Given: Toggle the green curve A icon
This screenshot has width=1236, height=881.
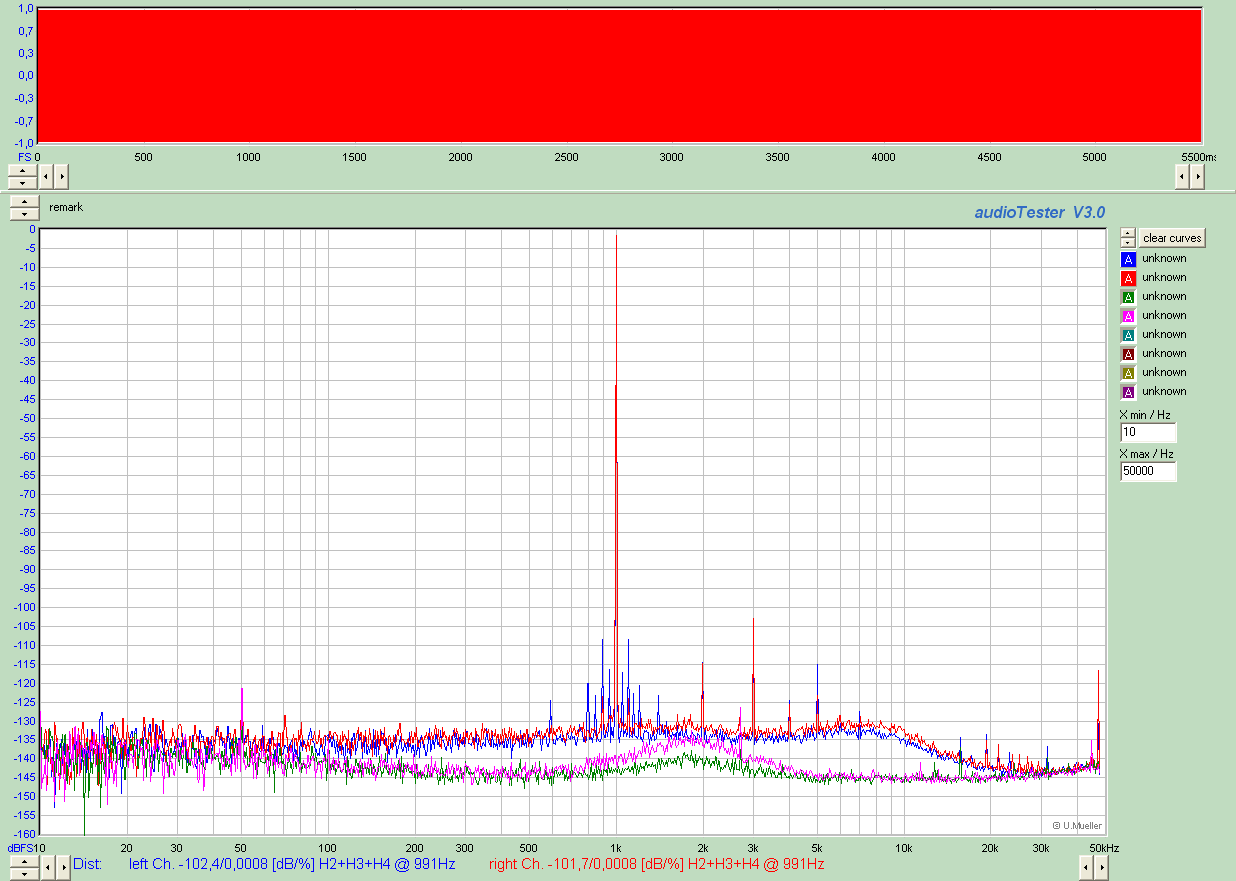Looking at the screenshot, I should [x=1128, y=297].
